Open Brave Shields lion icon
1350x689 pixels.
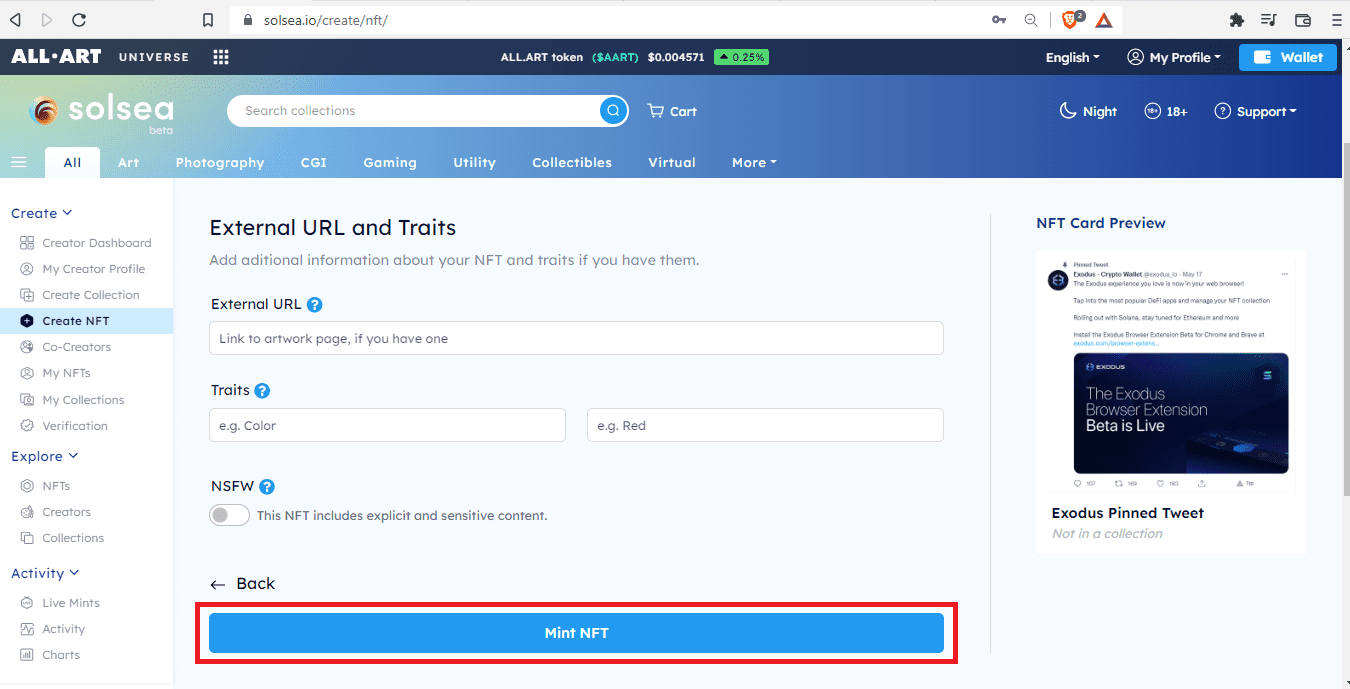[1071, 19]
